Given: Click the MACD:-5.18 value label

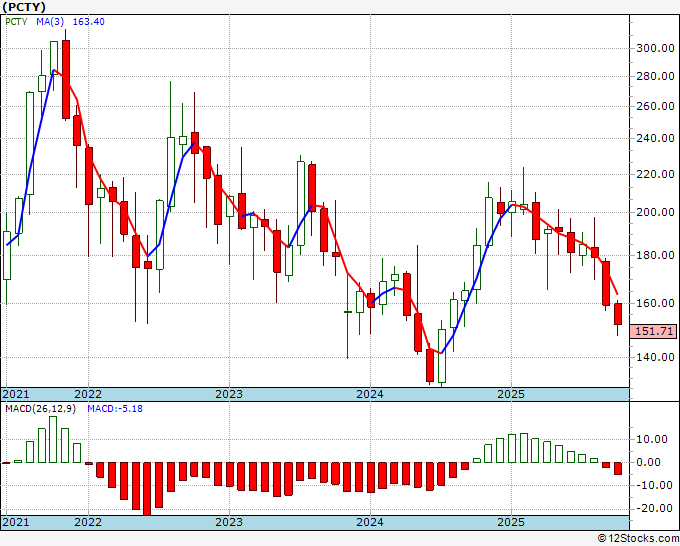Looking at the screenshot, I should (115, 409).
